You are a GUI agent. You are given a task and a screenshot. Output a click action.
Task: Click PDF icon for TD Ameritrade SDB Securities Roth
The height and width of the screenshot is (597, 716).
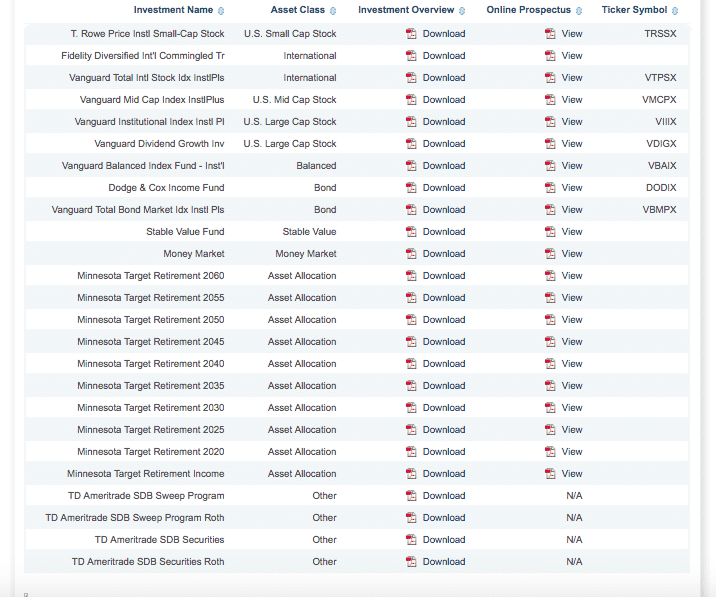411,562
